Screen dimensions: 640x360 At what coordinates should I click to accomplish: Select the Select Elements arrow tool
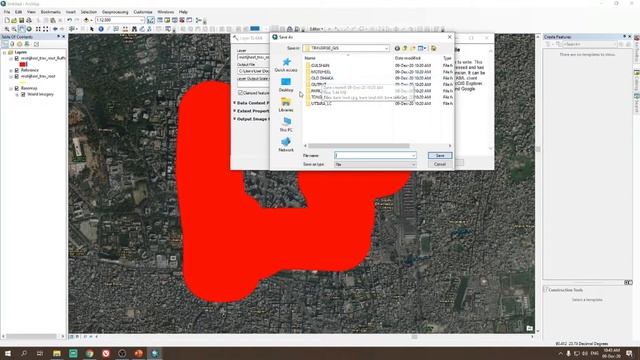coord(92,29)
